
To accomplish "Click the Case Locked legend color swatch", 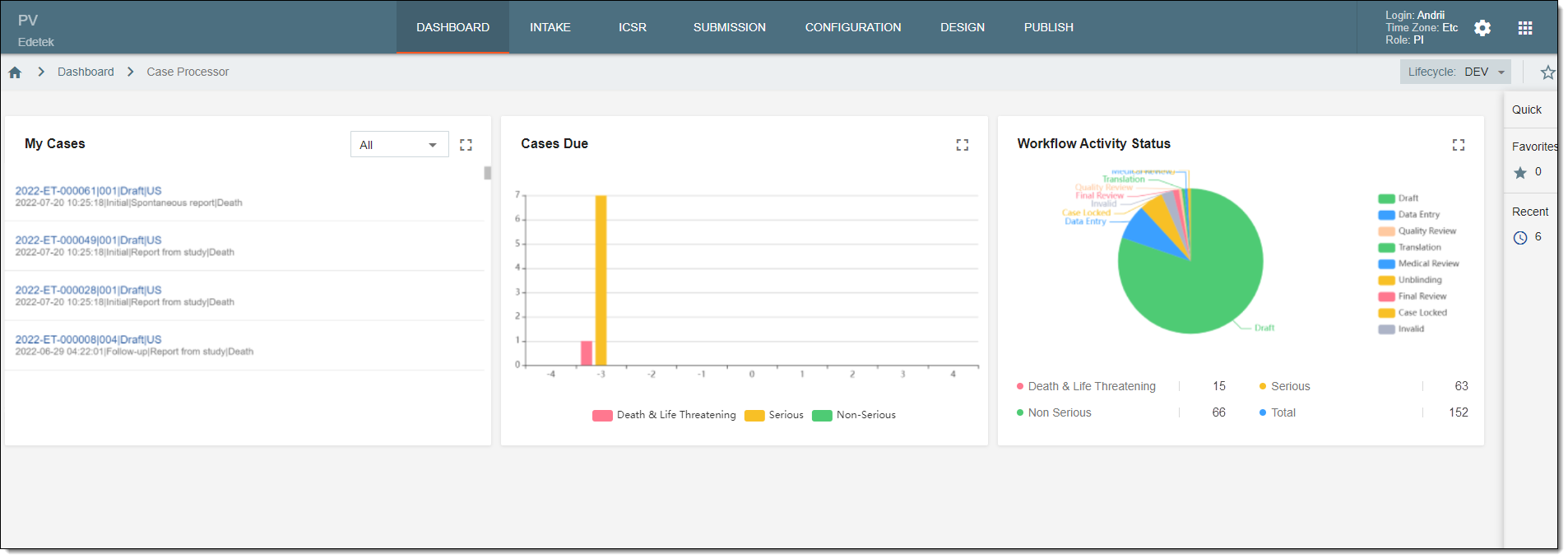I will [1386, 313].
